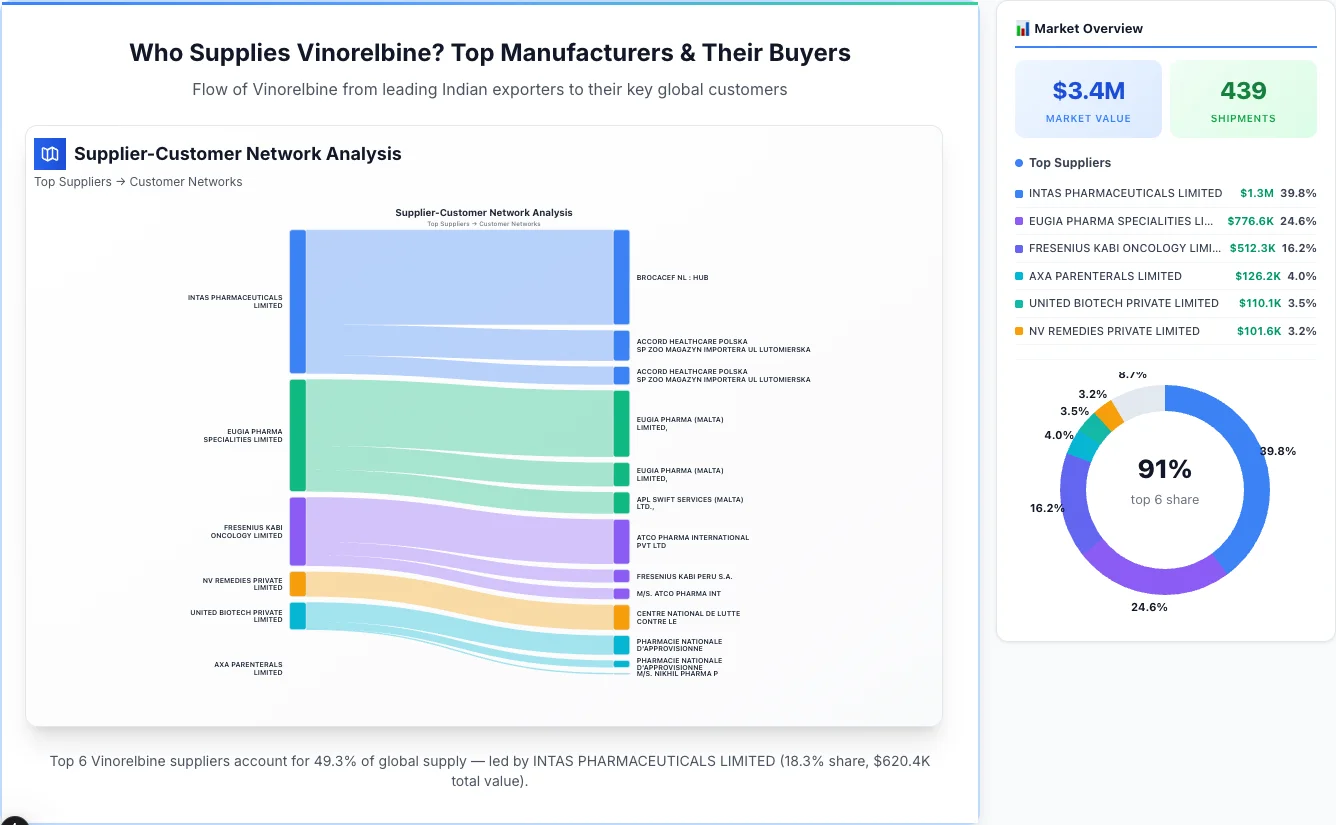Click the green square marker for UNITED BIOTECH
The image size is (1336, 825).
point(1021,303)
